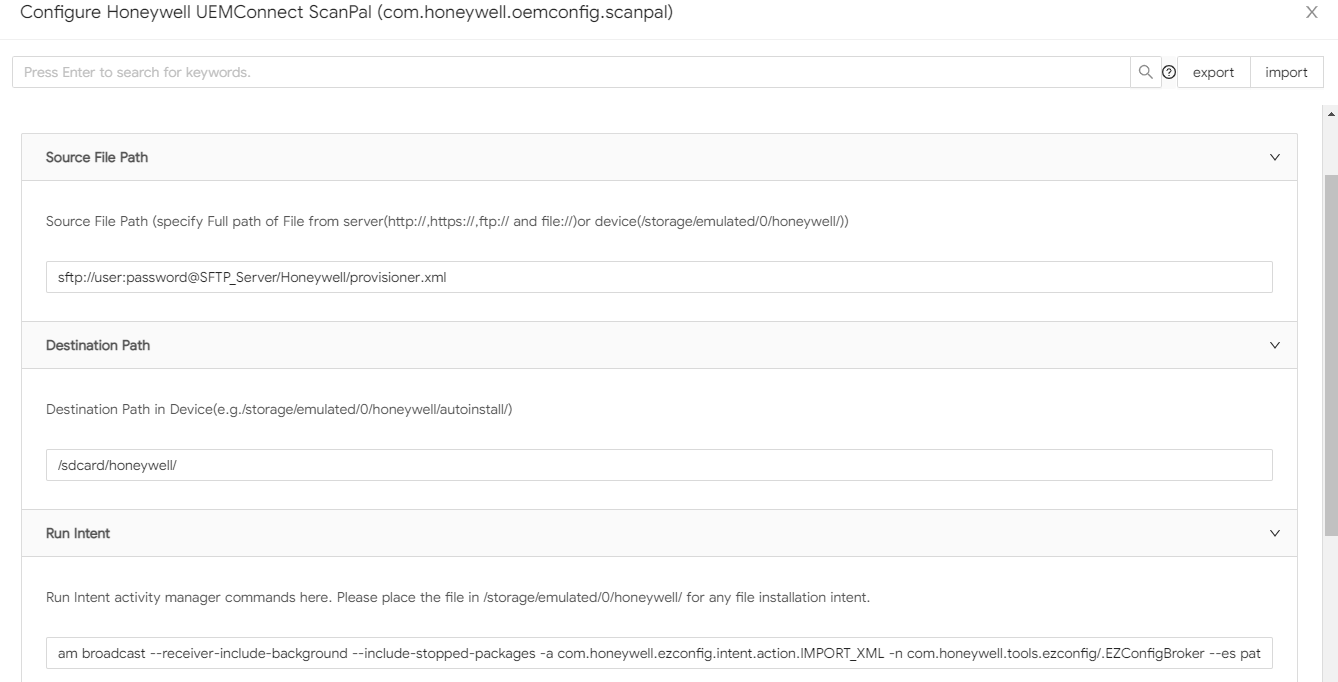Click the import button
Image resolution: width=1338 pixels, height=682 pixels.
(1287, 72)
